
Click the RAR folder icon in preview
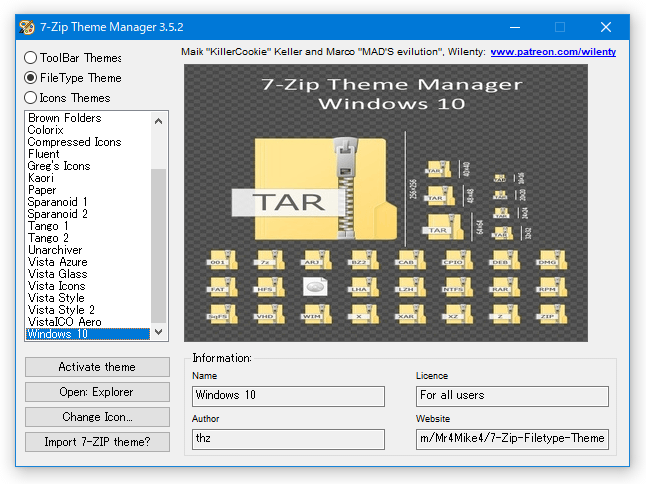pos(504,287)
